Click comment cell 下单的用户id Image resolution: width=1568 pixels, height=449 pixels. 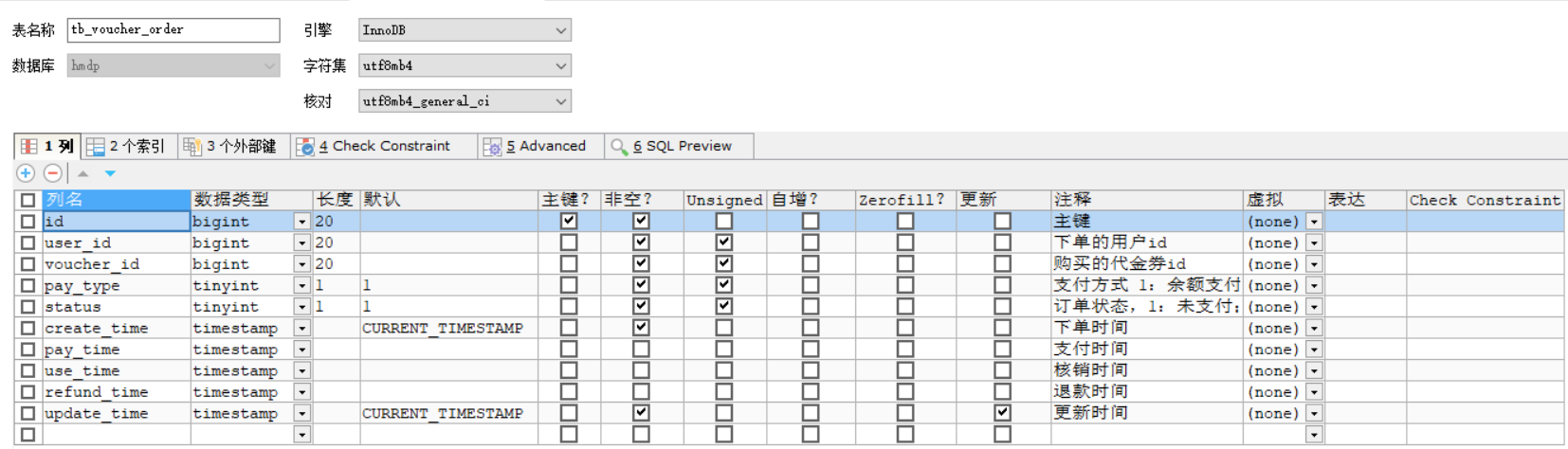tap(1148, 242)
